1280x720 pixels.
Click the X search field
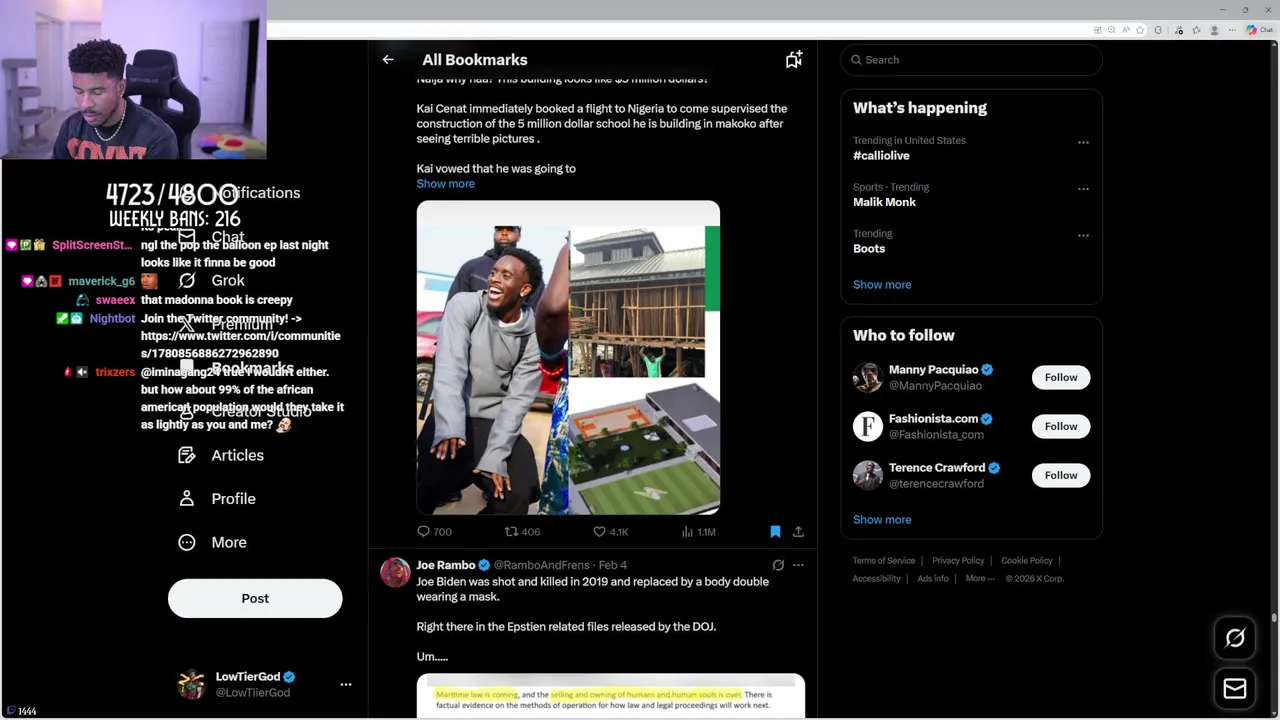coord(971,60)
